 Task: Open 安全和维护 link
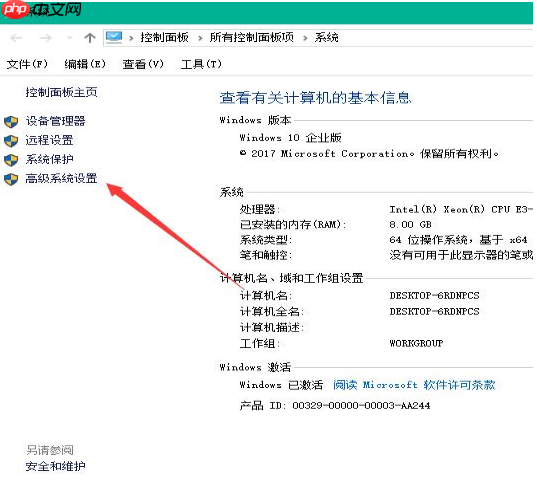(x=55, y=466)
